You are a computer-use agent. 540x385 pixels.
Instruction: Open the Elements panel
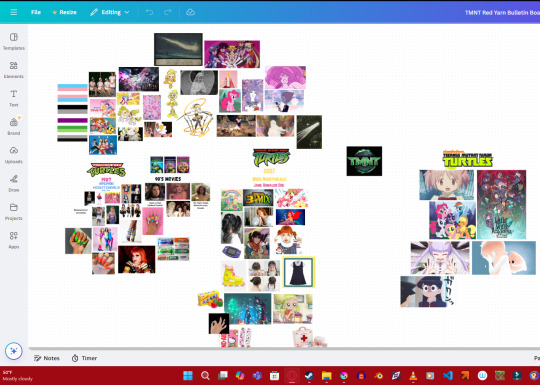(14, 70)
